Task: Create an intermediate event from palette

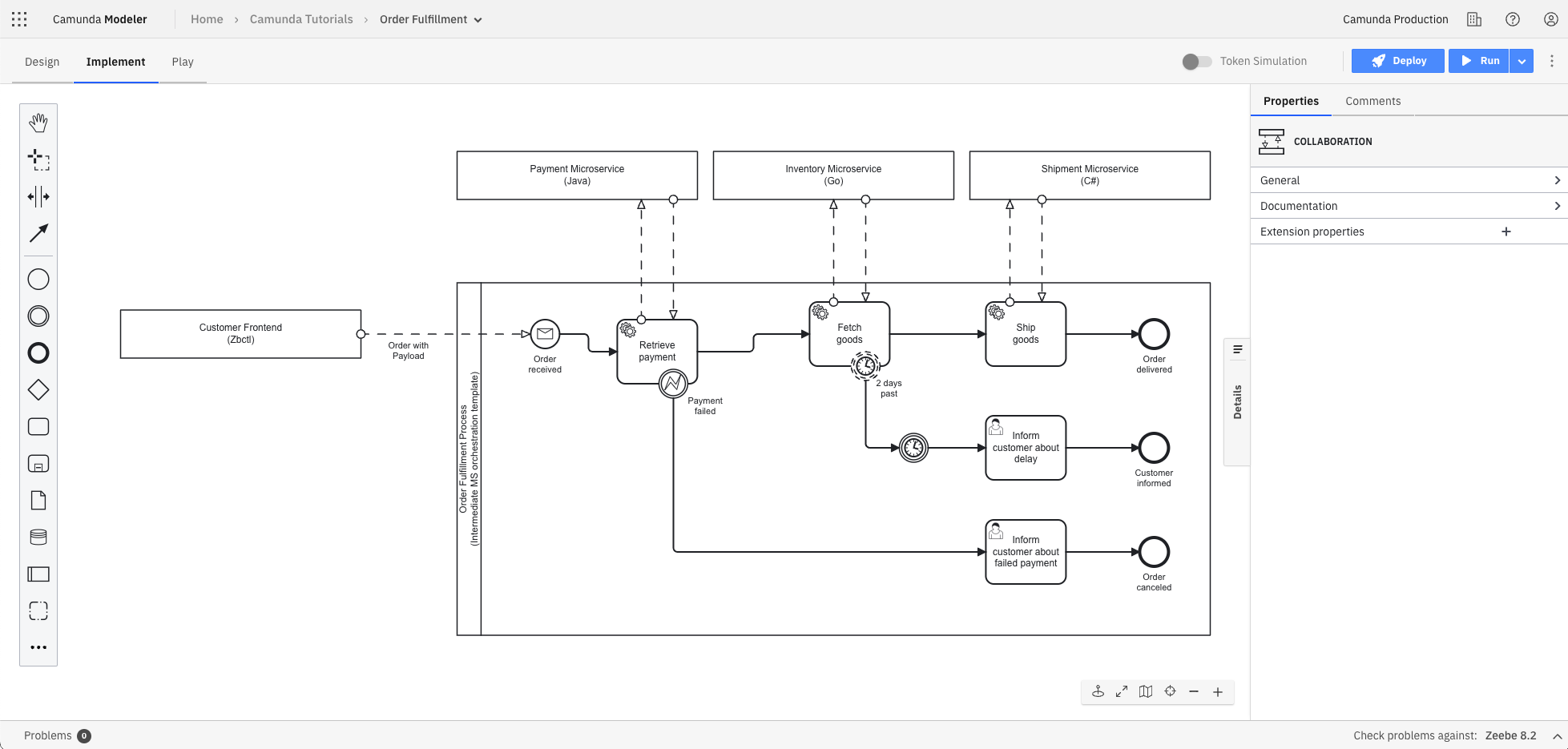Action: click(38, 316)
